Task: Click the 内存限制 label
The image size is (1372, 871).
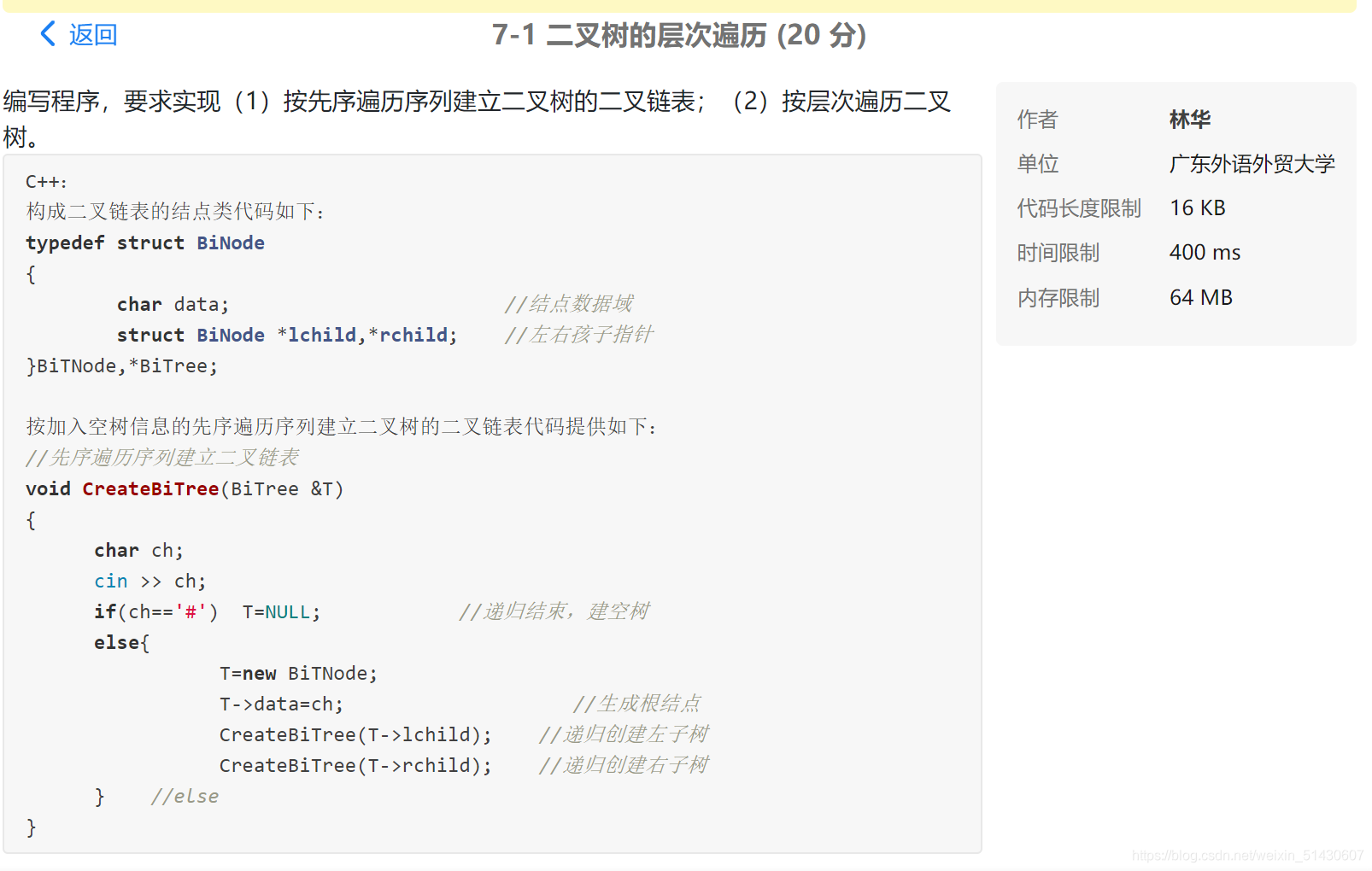Action: pyautogui.click(x=1058, y=298)
